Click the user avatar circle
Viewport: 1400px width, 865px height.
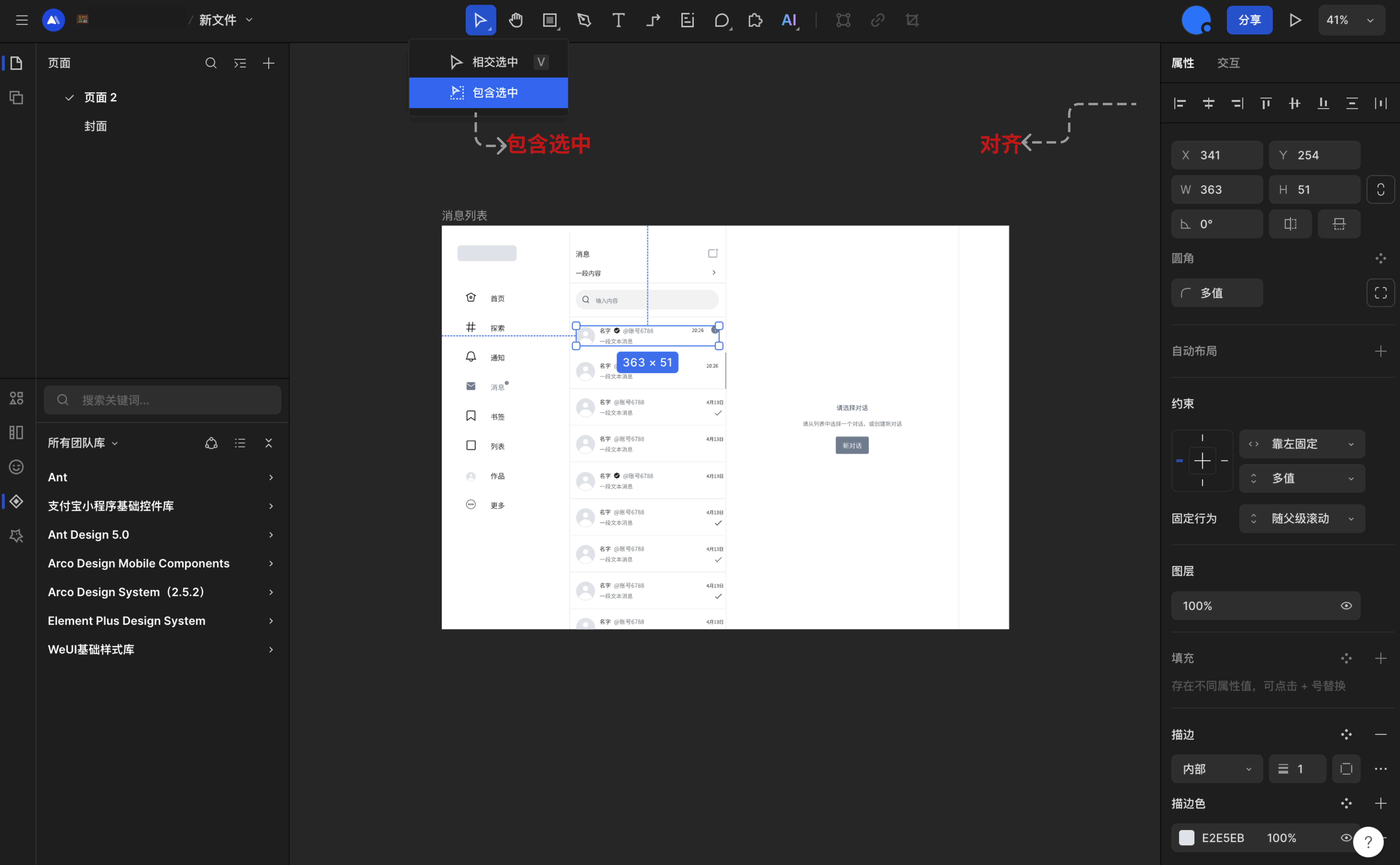click(x=1196, y=20)
